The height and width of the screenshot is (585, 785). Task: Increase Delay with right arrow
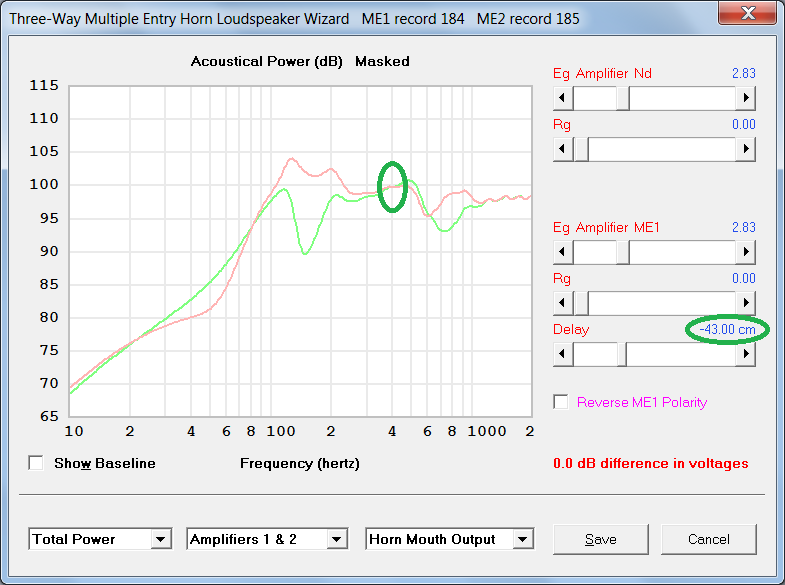click(x=745, y=354)
